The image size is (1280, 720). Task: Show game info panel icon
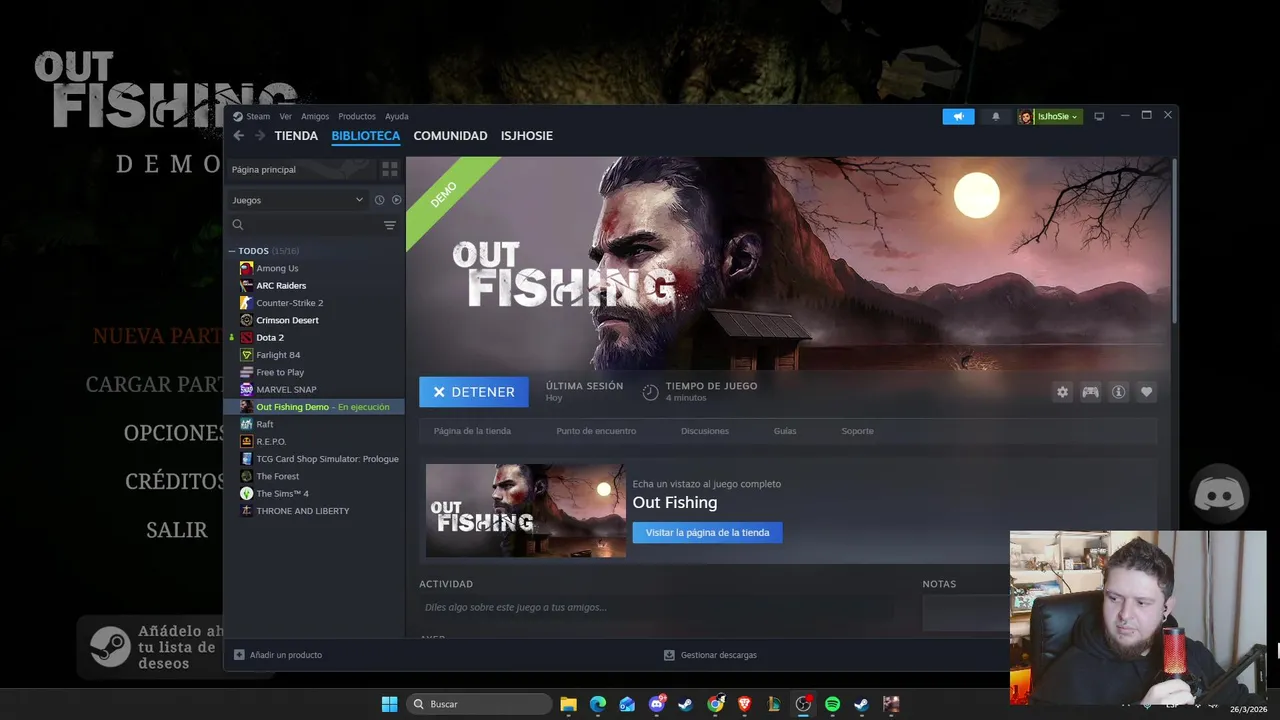(x=1118, y=392)
